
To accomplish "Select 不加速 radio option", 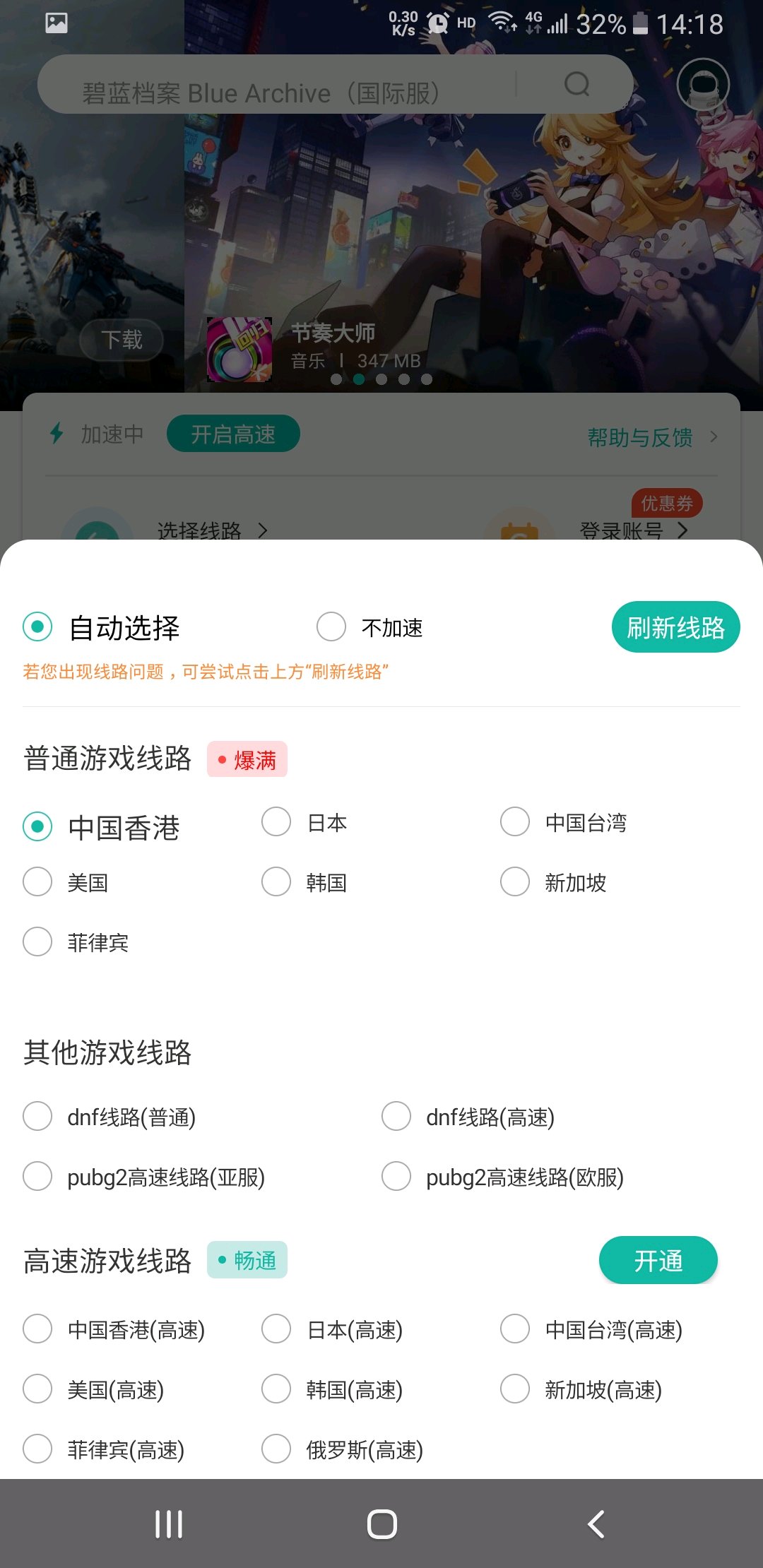I will [331, 626].
